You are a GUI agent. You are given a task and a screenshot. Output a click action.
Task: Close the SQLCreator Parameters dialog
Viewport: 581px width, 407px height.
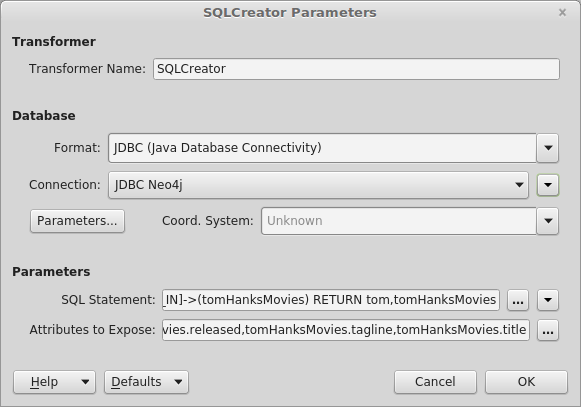point(562,13)
